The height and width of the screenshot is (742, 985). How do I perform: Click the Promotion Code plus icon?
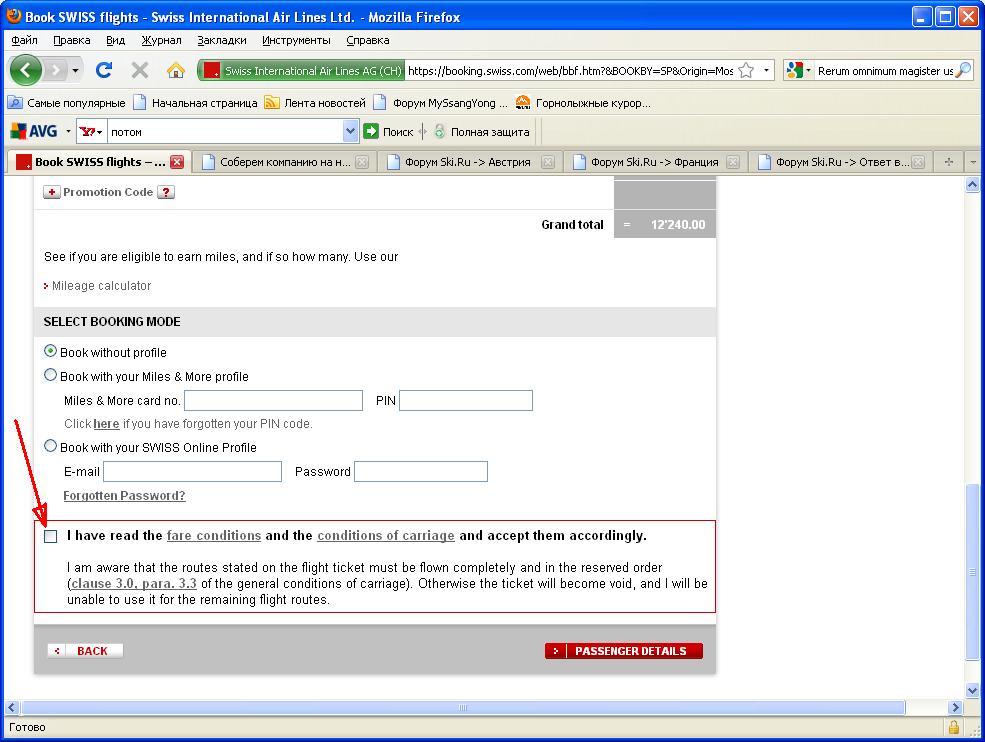coord(52,192)
